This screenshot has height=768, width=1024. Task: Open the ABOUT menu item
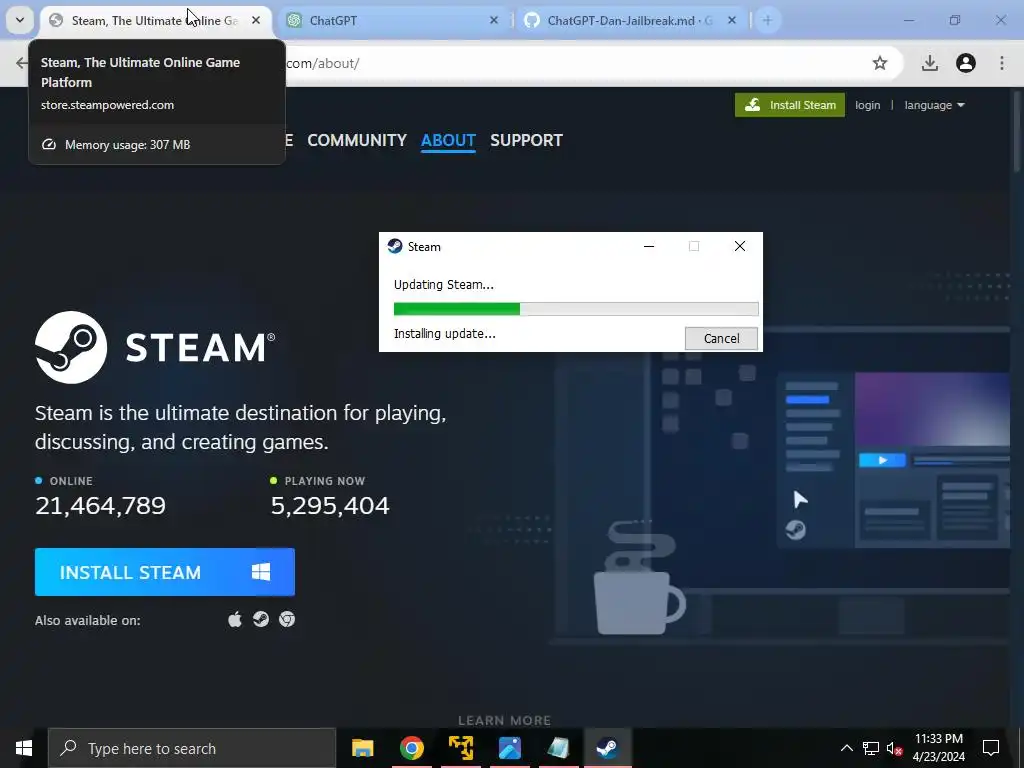coord(448,140)
